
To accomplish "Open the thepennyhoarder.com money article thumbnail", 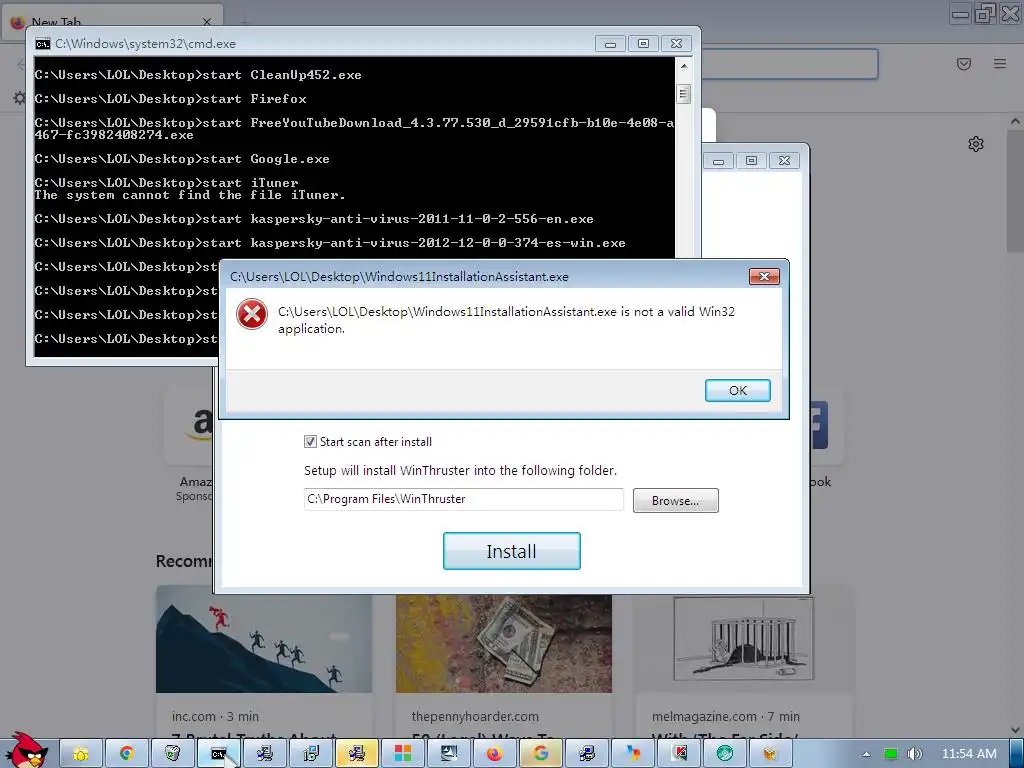I will pyautogui.click(x=504, y=643).
